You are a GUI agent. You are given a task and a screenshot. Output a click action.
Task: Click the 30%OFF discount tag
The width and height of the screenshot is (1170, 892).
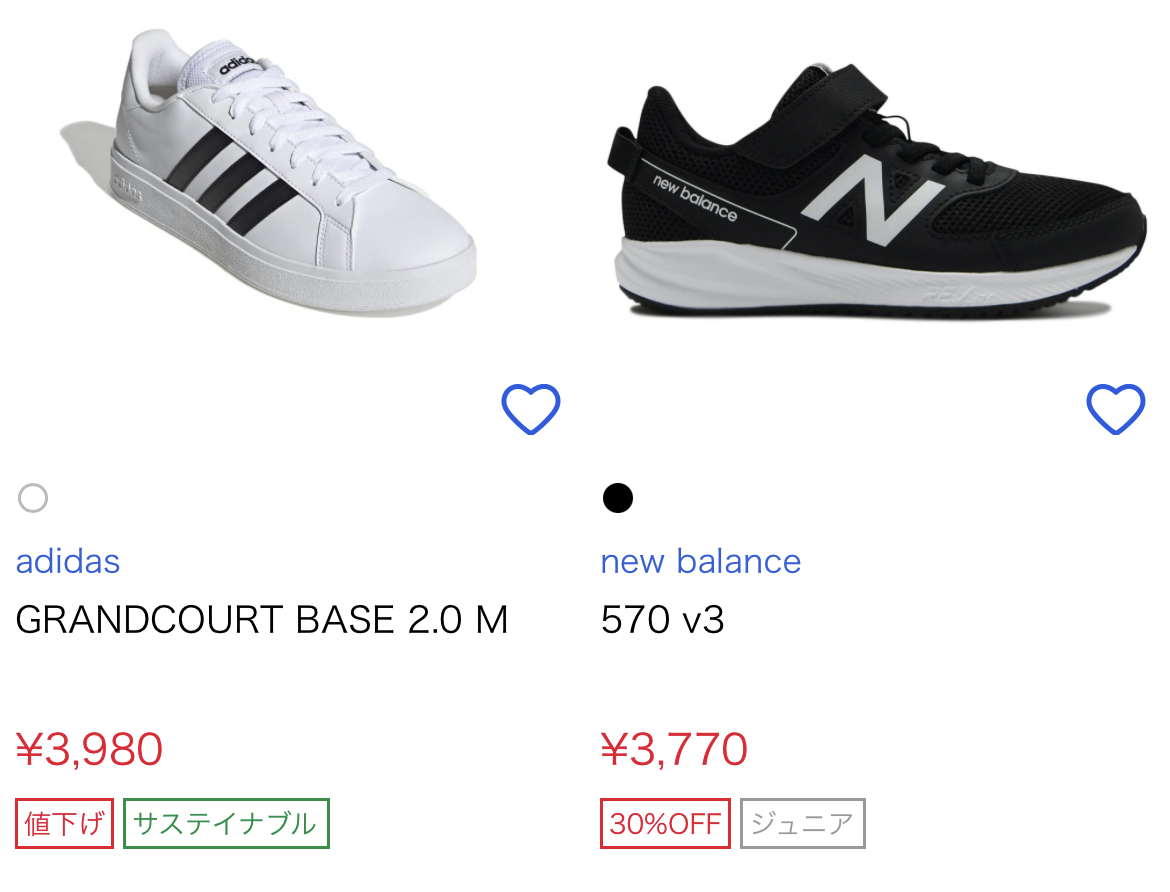[665, 823]
